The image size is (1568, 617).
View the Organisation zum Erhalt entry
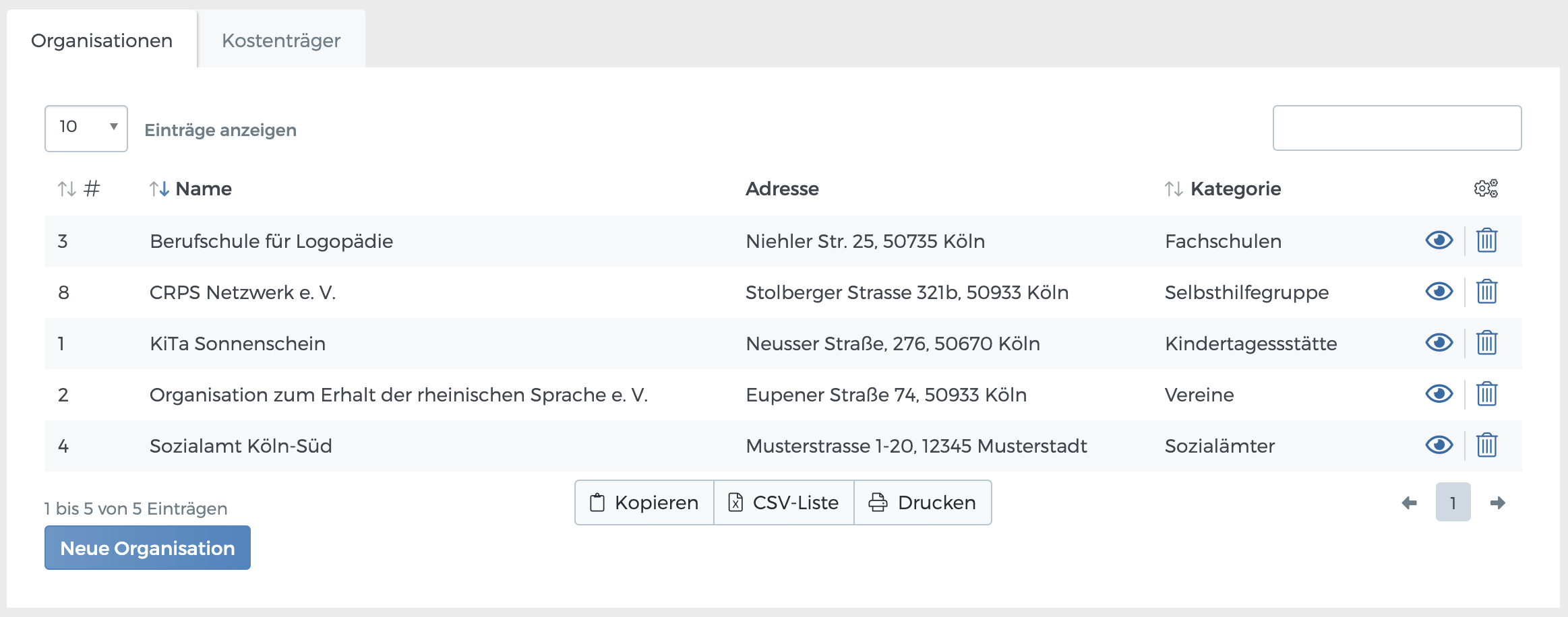1439,394
